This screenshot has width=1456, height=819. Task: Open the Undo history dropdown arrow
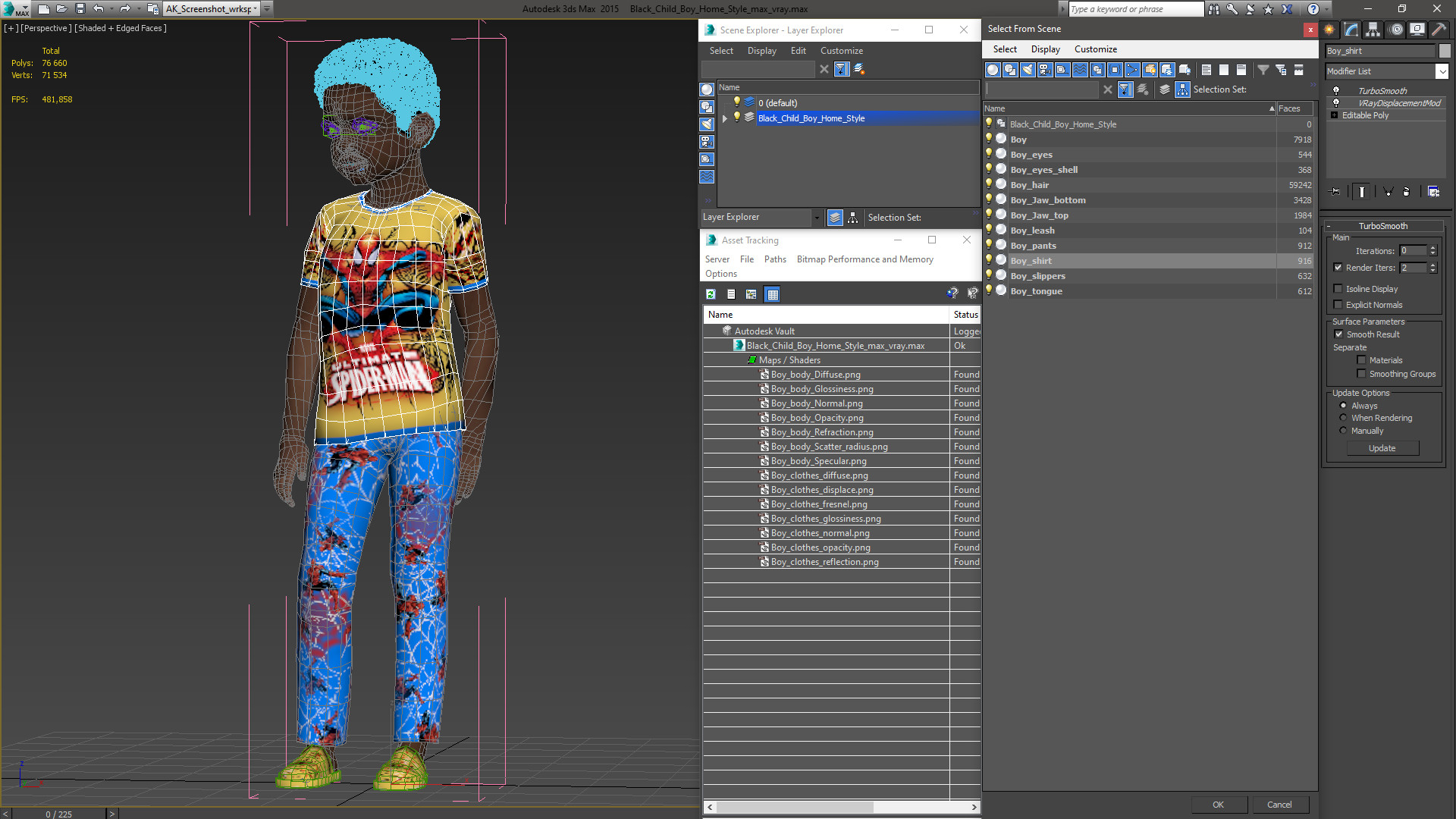111,9
